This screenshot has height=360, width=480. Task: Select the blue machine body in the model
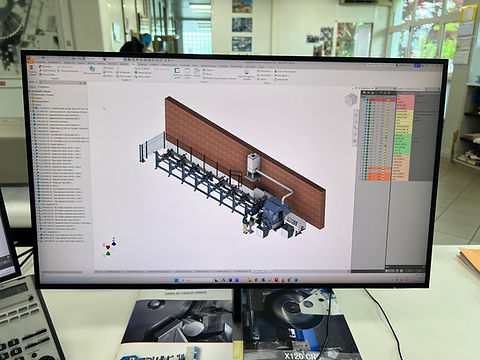coord(274,213)
